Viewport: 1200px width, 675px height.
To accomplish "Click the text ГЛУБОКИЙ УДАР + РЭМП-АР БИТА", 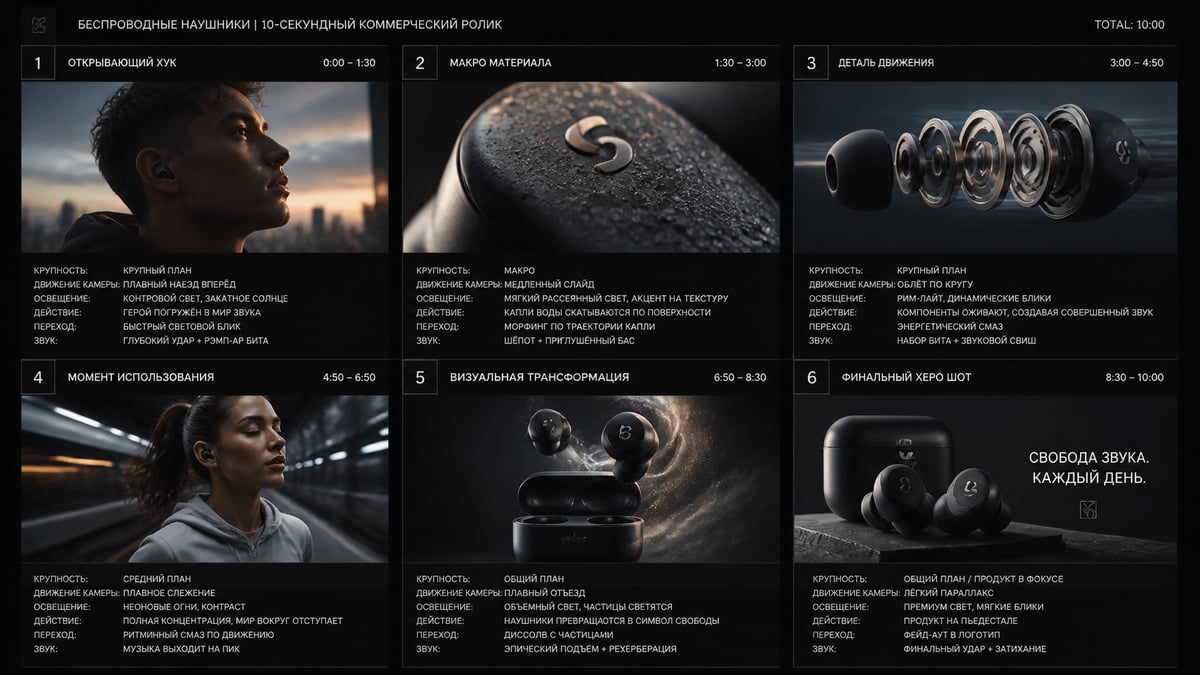I will (x=195, y=340).
